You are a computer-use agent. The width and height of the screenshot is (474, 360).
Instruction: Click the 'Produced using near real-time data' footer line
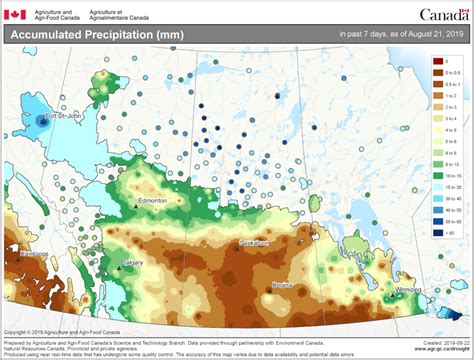(x=179, y=354)
